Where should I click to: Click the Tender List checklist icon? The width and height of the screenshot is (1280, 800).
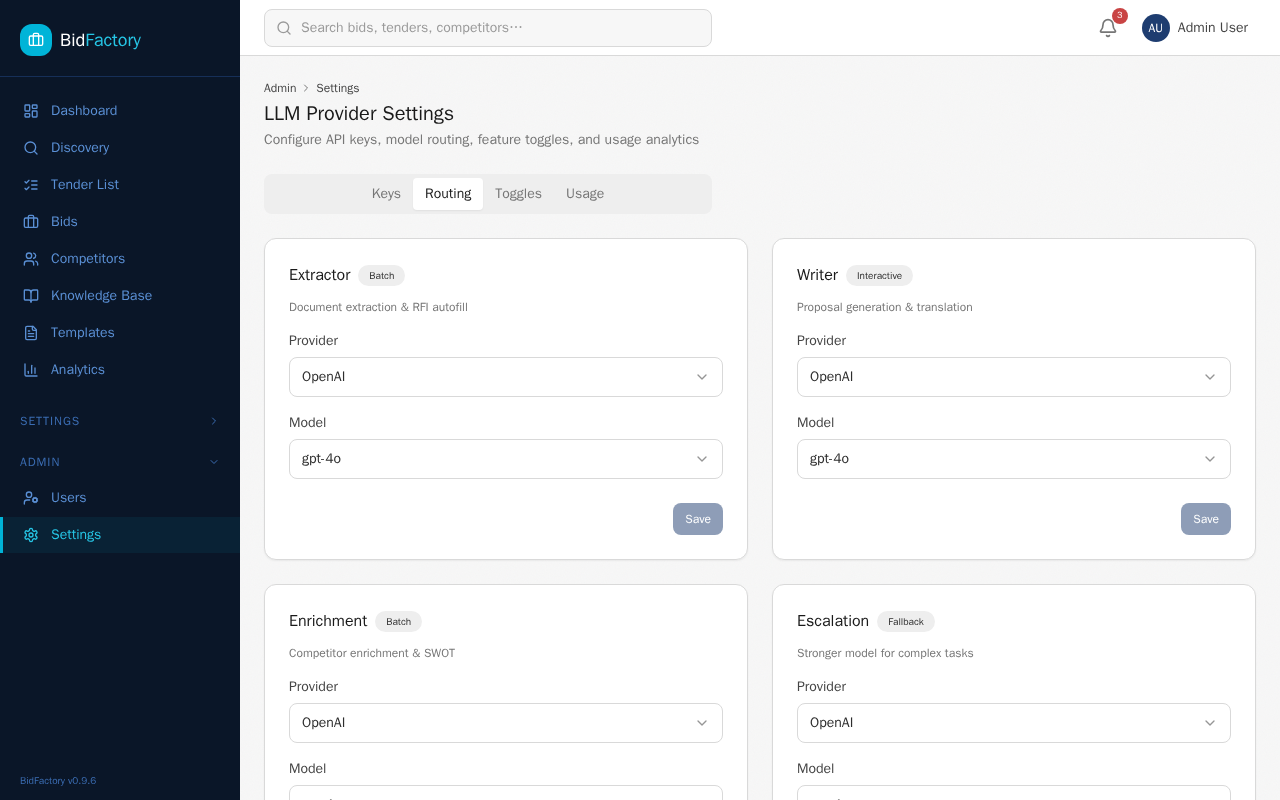(31, 185)
